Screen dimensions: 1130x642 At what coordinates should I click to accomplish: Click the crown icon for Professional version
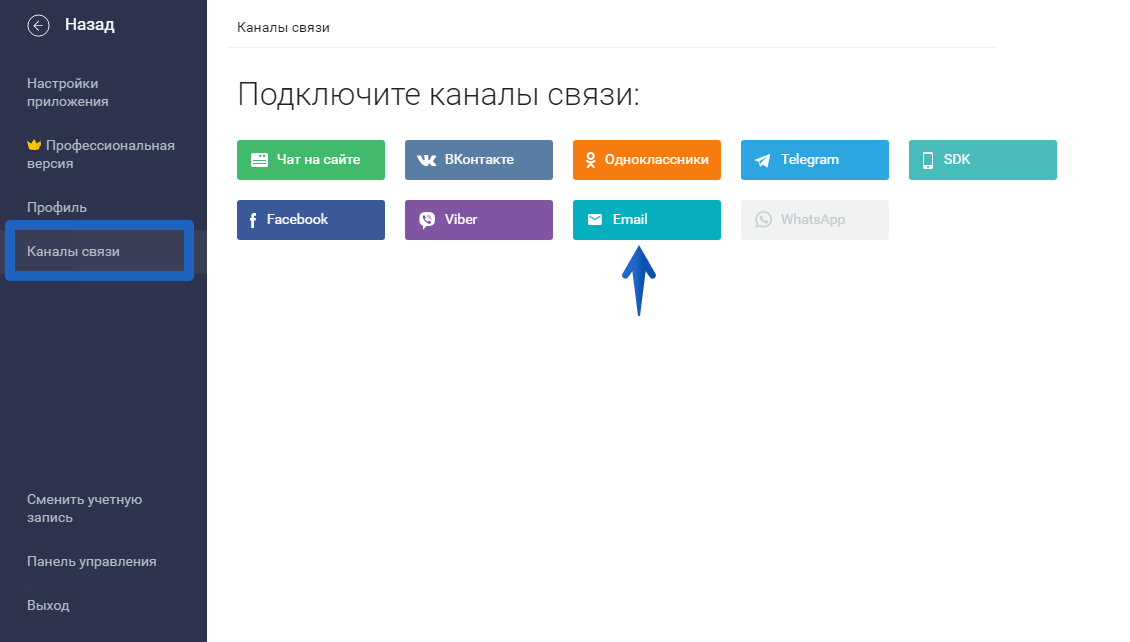coord(34,145)
